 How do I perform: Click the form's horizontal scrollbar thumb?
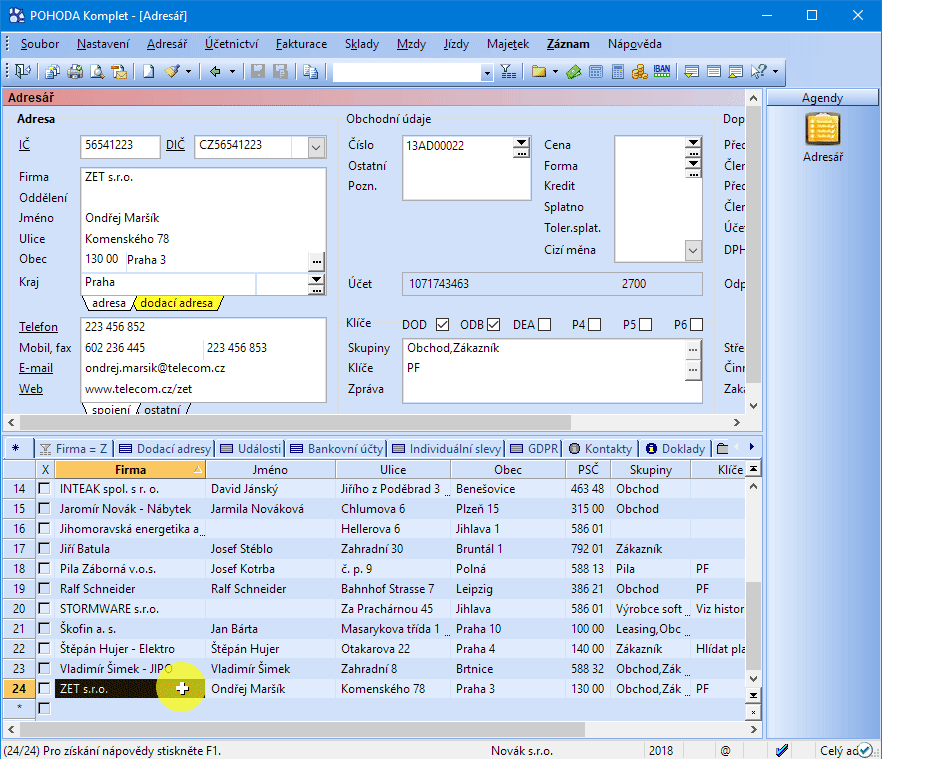point(295,422)
